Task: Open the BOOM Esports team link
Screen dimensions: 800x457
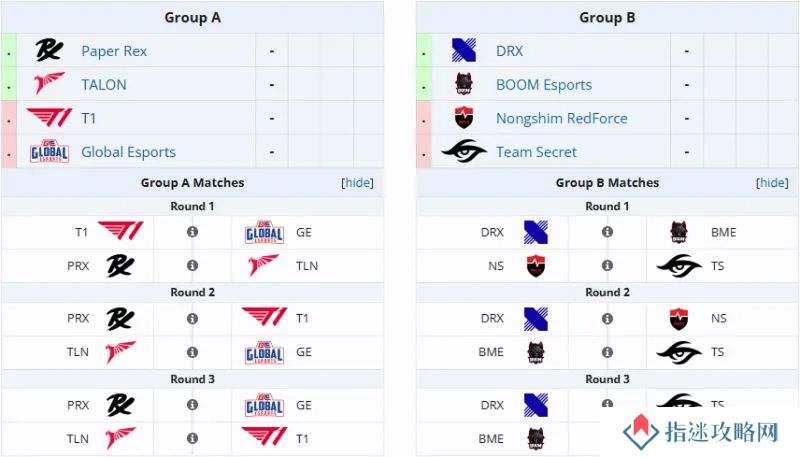Action: (544, 85)
